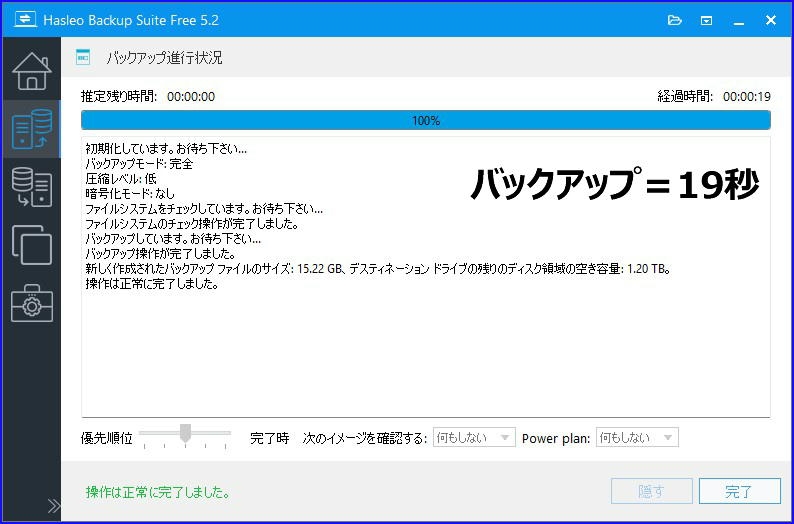The height and width of the screenshot is (524, 794).
Task: Open the Restore icon in sidebar
Action: point(31,187)
